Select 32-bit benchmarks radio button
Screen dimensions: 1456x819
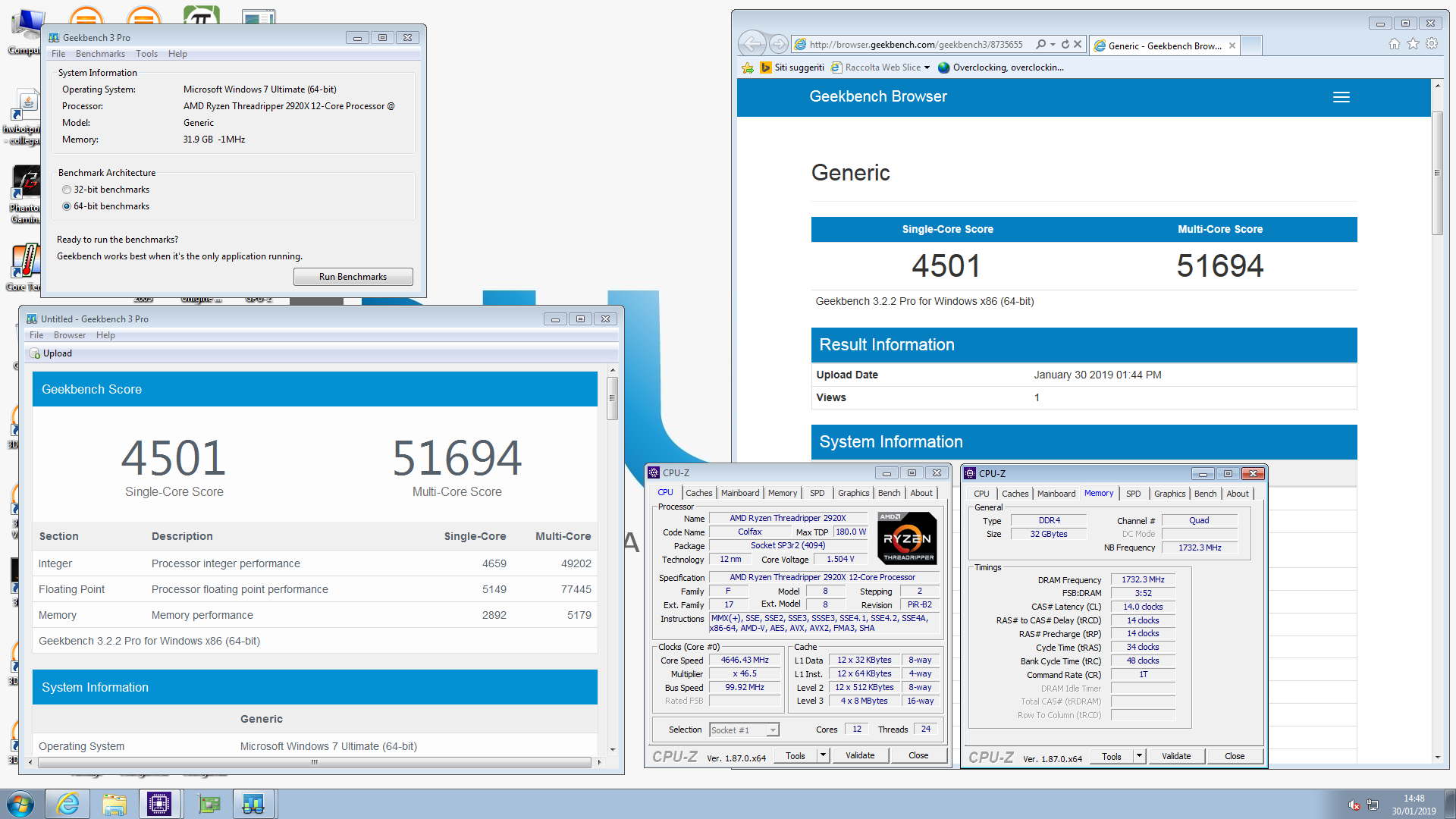pos(67,190)
